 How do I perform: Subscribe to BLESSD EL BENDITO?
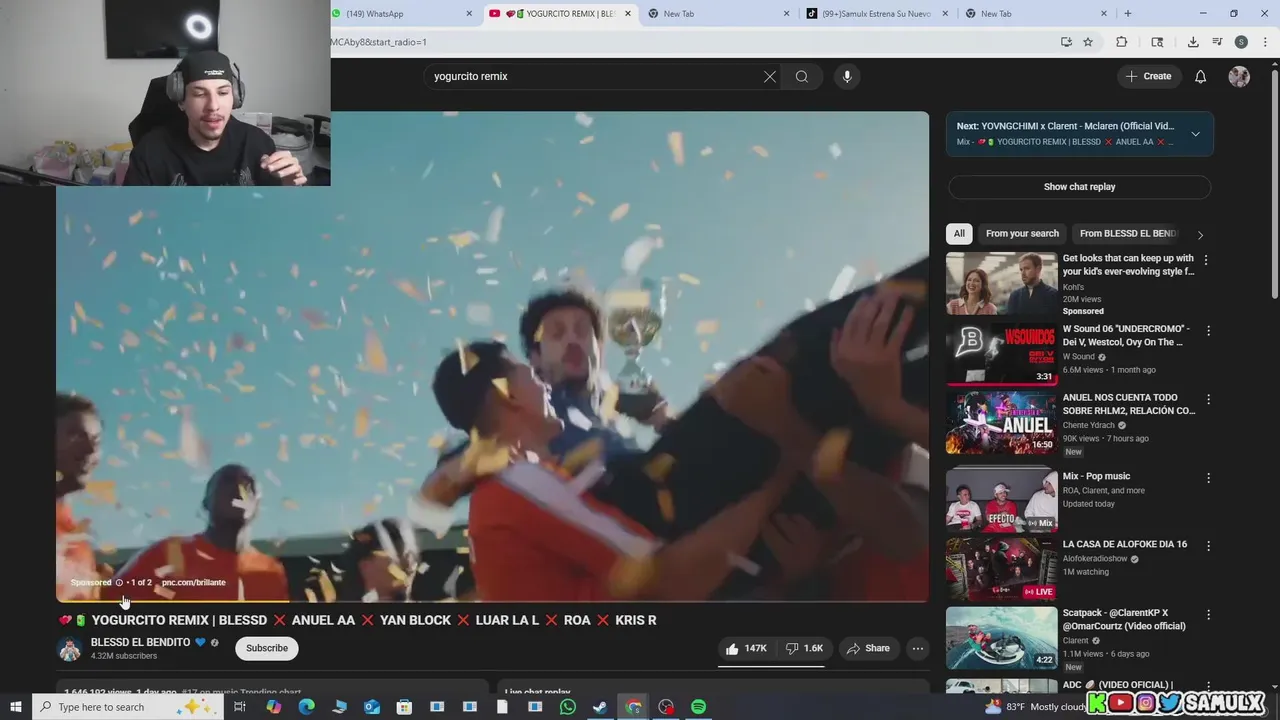coord(267,648)
